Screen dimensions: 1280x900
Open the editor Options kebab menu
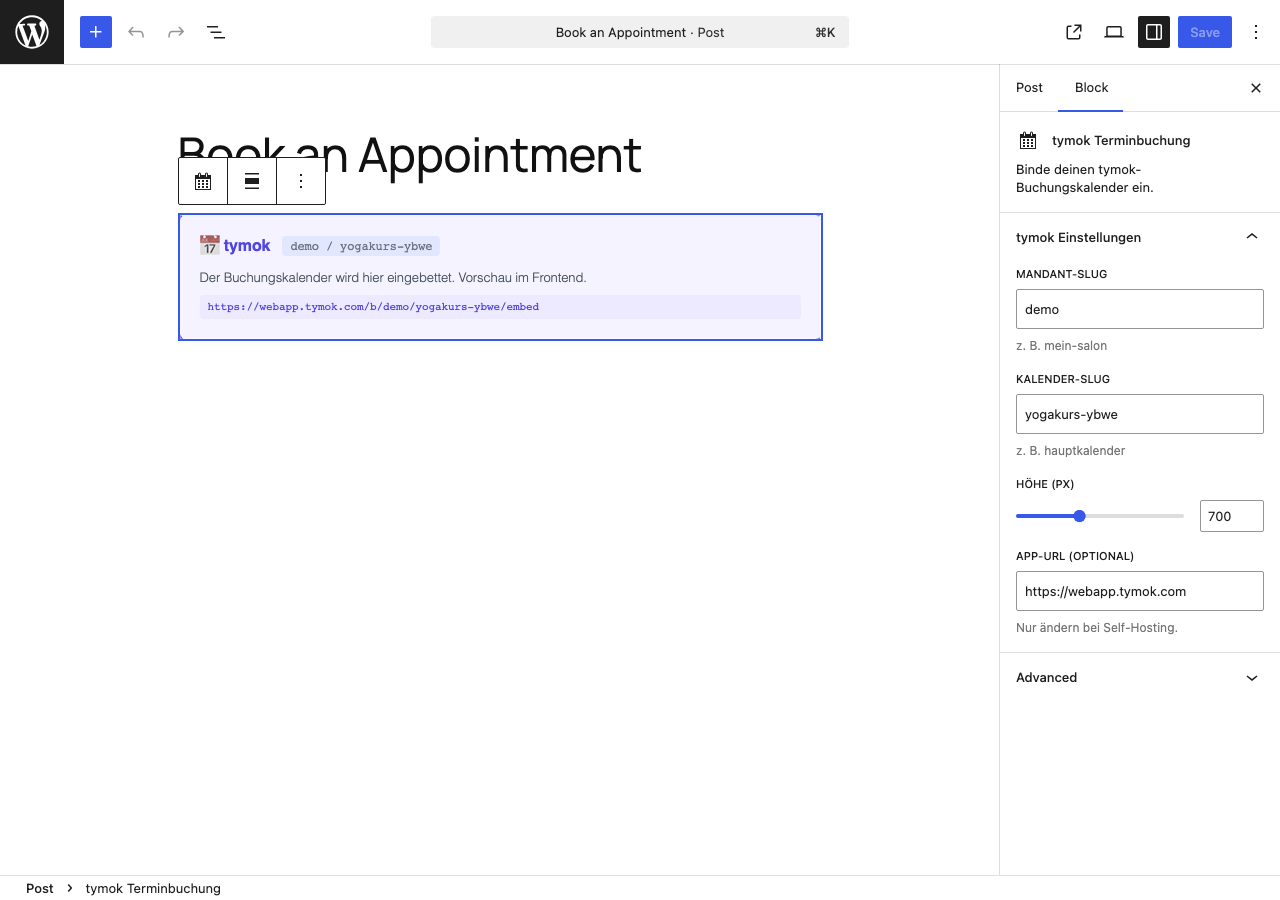click(x=1256, y=32)
